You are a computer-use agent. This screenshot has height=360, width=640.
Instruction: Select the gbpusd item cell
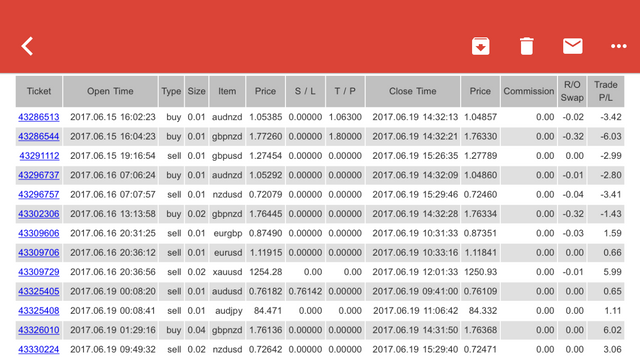[x=227, y=156]
